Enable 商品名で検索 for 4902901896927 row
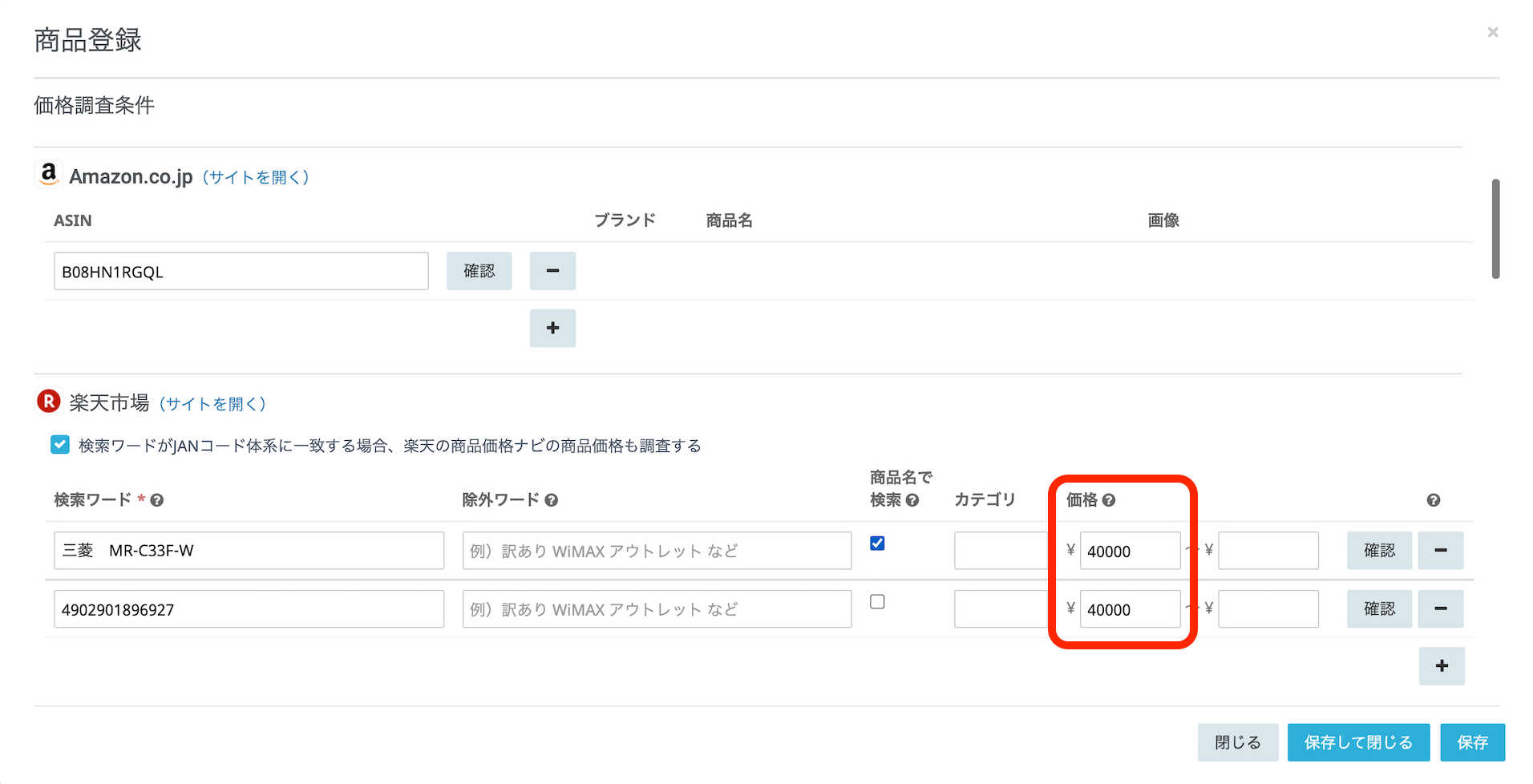Screen dimensions: 1533x784 pyautogui.click(x=877, y=602)
